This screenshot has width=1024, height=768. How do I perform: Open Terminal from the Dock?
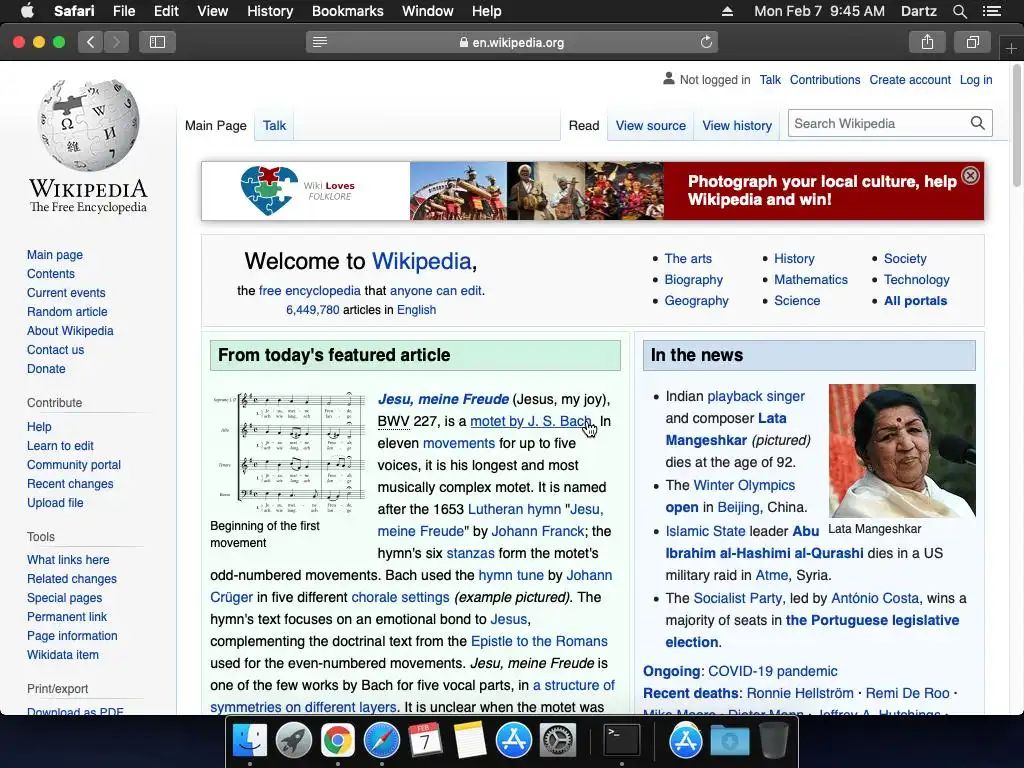point(621,741)
